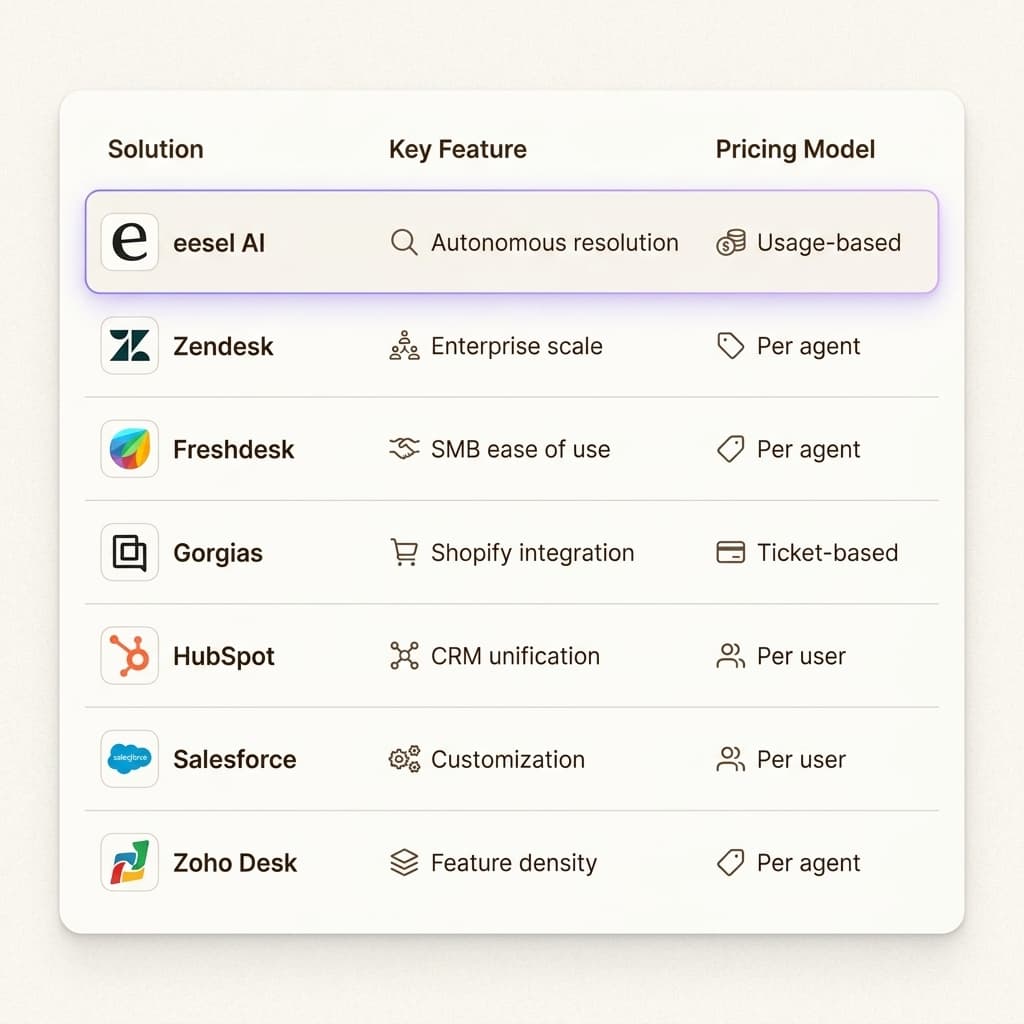
Task: Click the HubSpot logo icon
Action: point(129,655)
